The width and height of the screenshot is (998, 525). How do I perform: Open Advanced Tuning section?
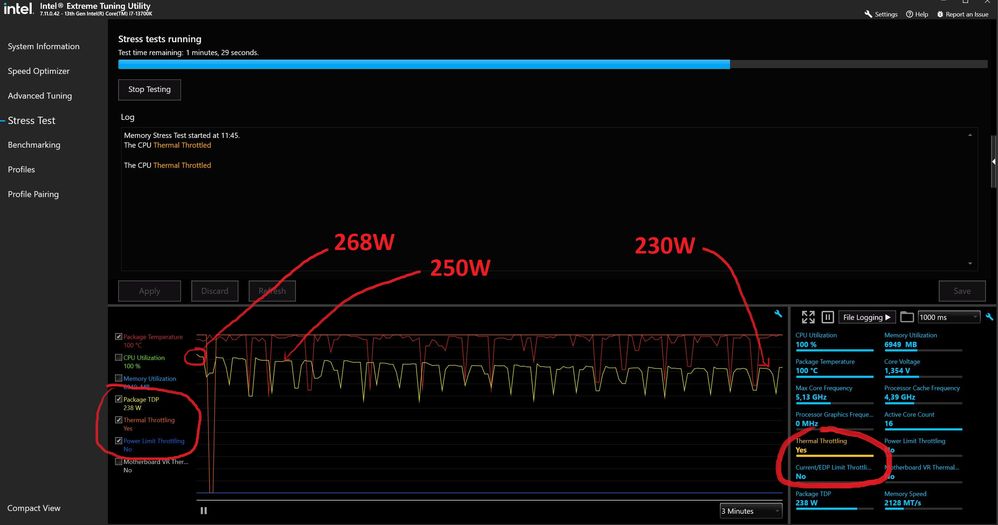tap(39, 96)
